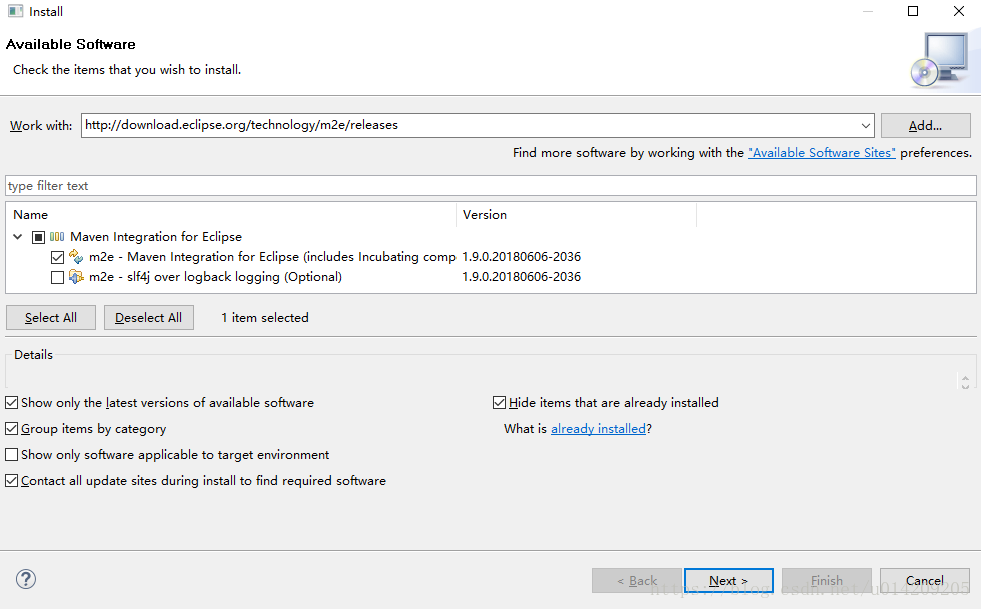This screenshot has width=981, height=609.
Task: Click the Next > button
Action: click(729, 580)
